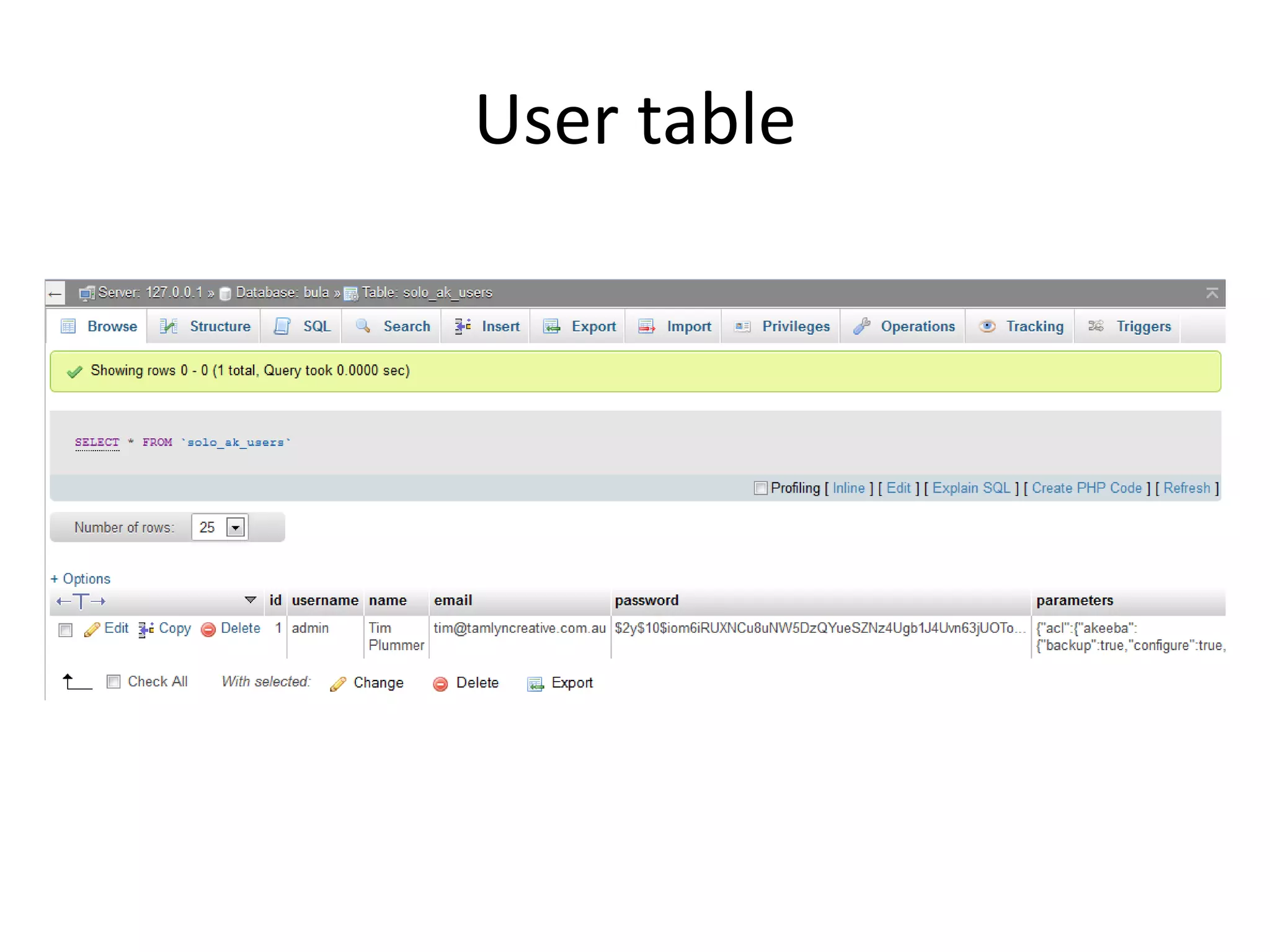Click the Server: 127.0.0.1 breadcrumb

click(150, 293)
